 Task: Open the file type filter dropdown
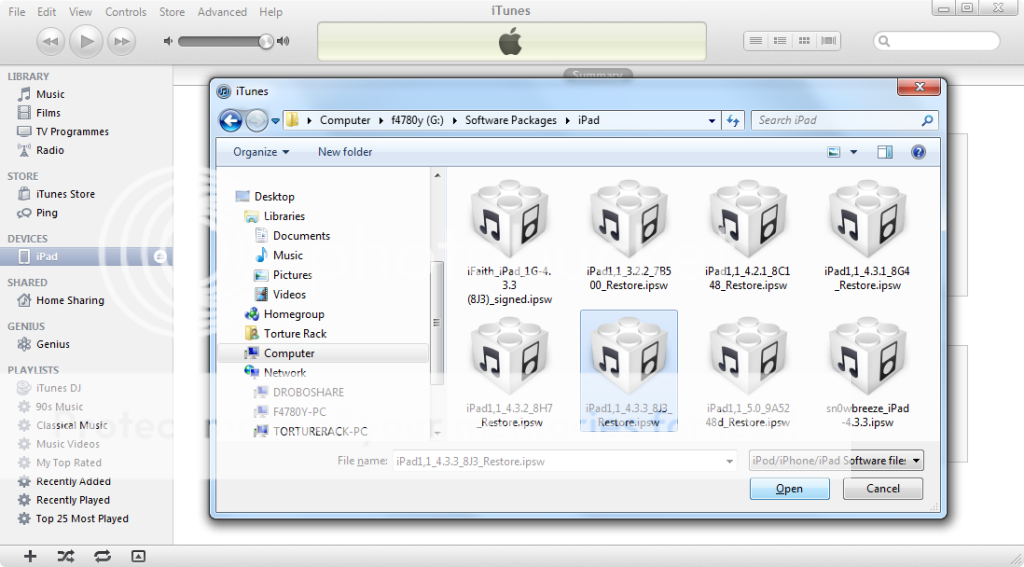(916, 461)
